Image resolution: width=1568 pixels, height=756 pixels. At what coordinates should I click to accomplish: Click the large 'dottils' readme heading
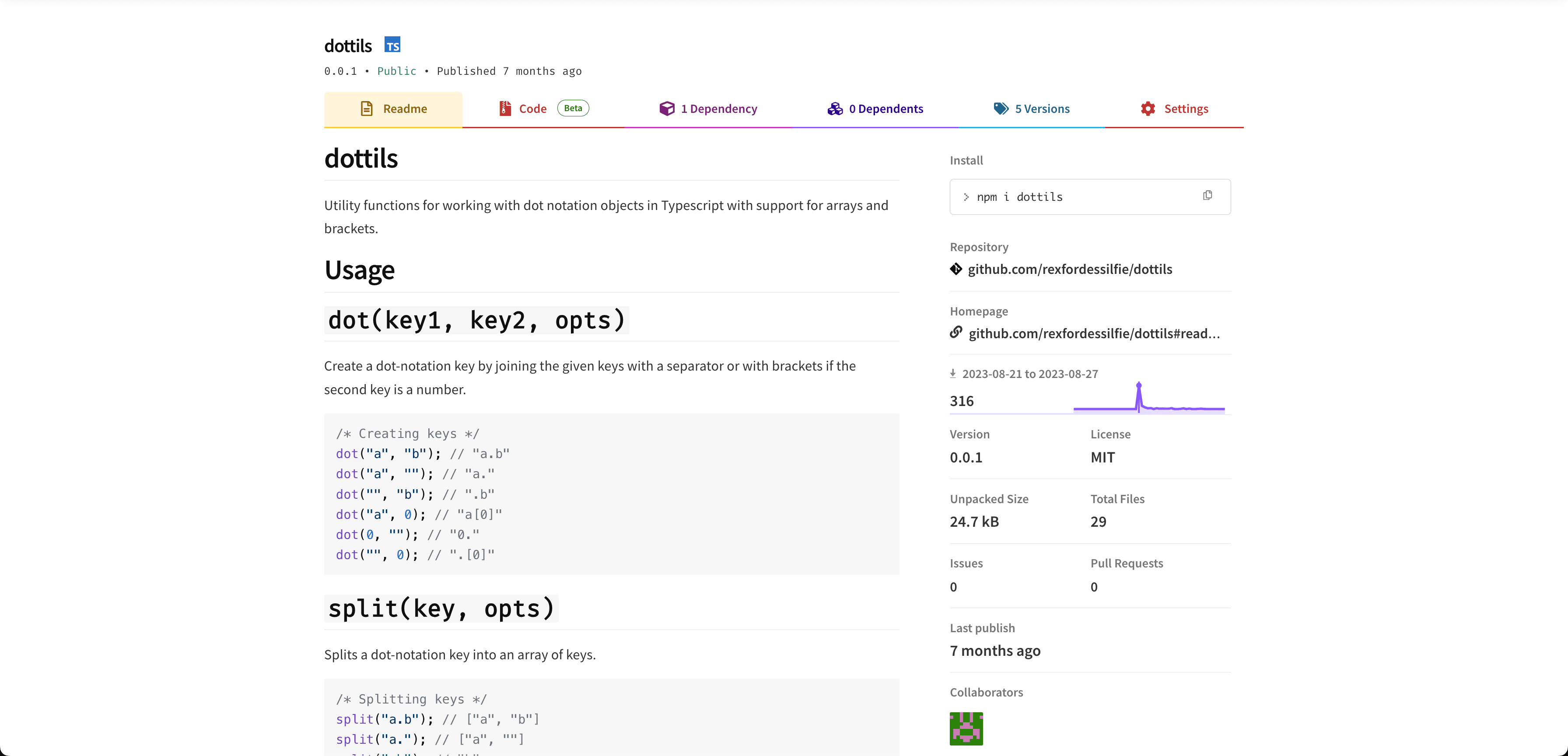pyautogui.click(x=361, y=158)
